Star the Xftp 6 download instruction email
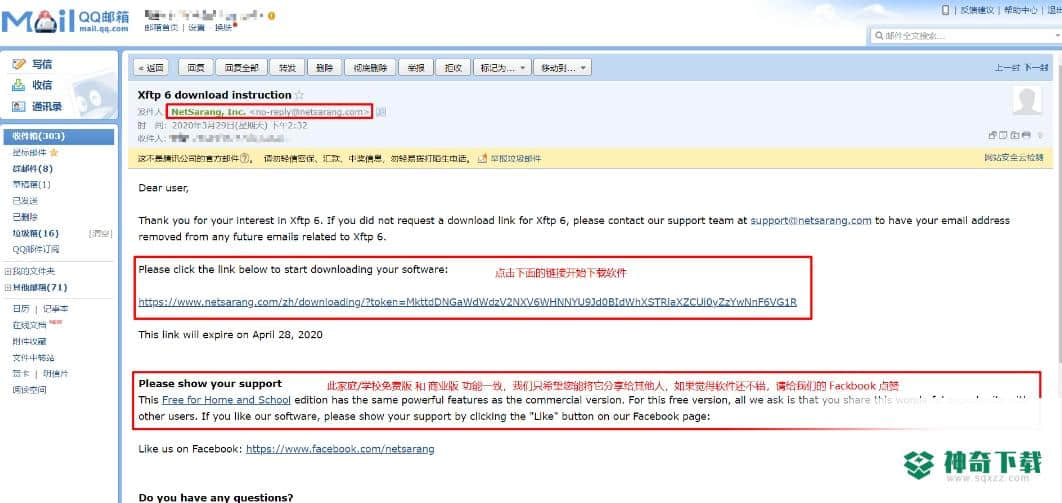 (x=299, y=95)
